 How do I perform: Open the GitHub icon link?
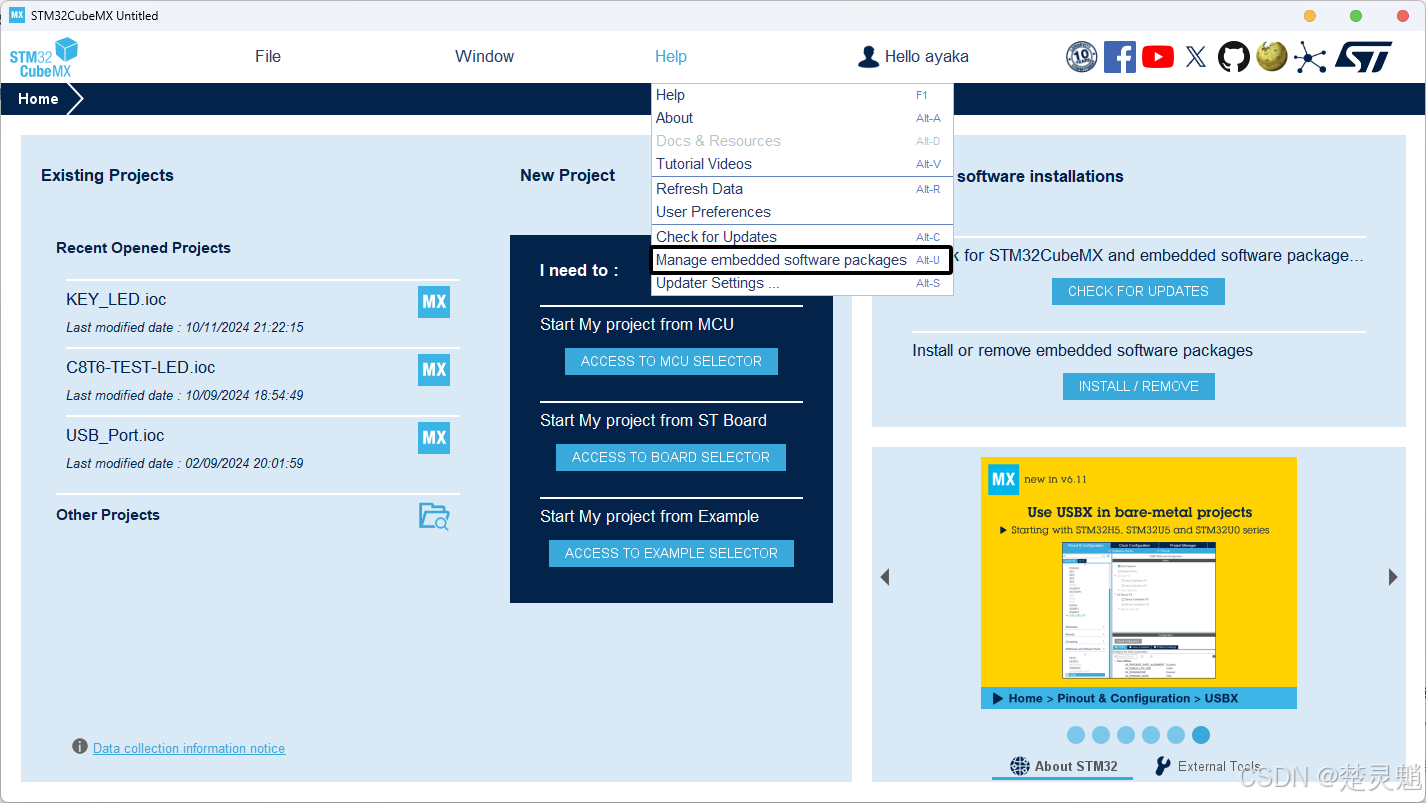1233,57
